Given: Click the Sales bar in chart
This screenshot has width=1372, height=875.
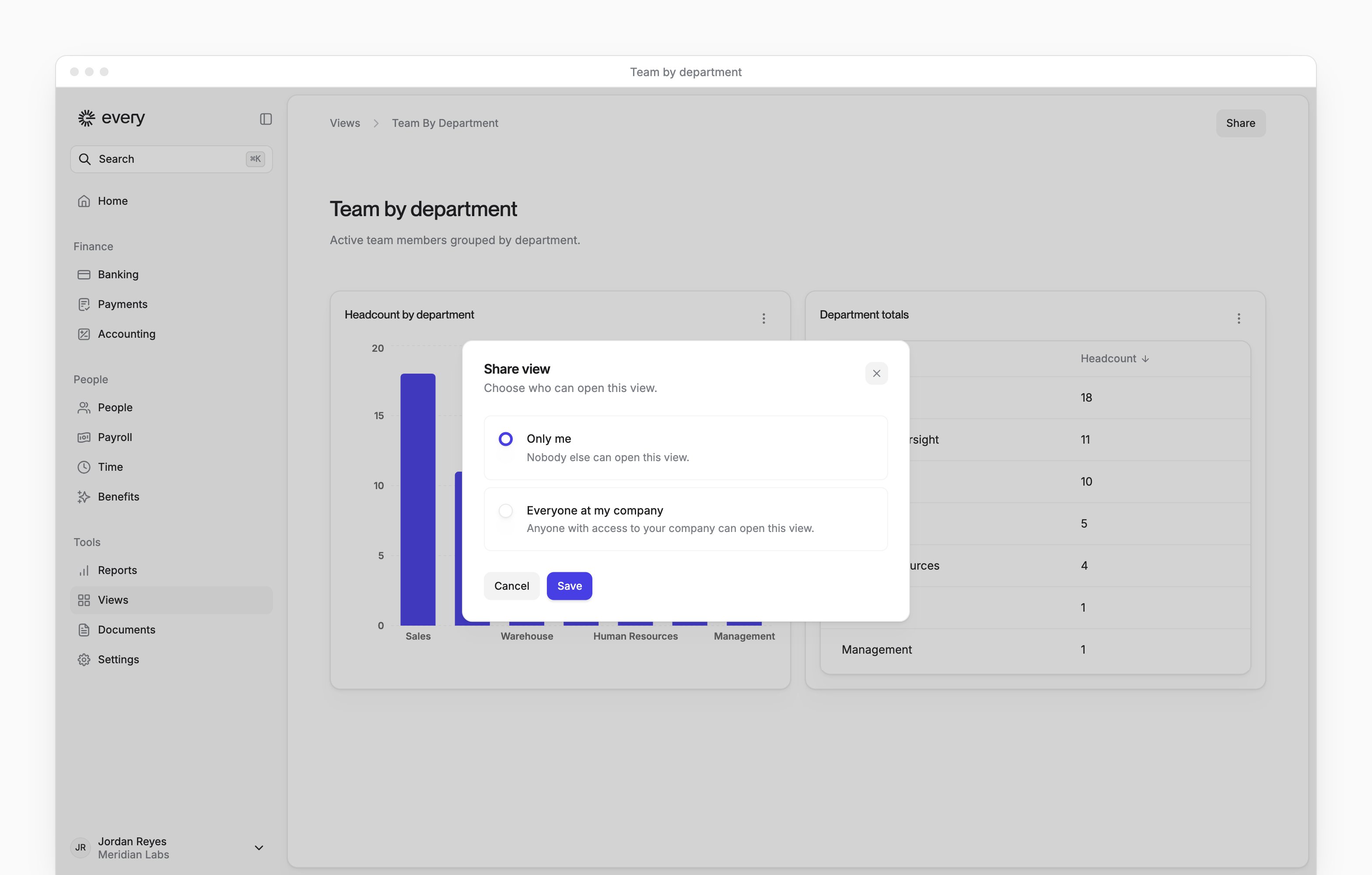Looking at the screenshot, I should click(x=418, y=500).
